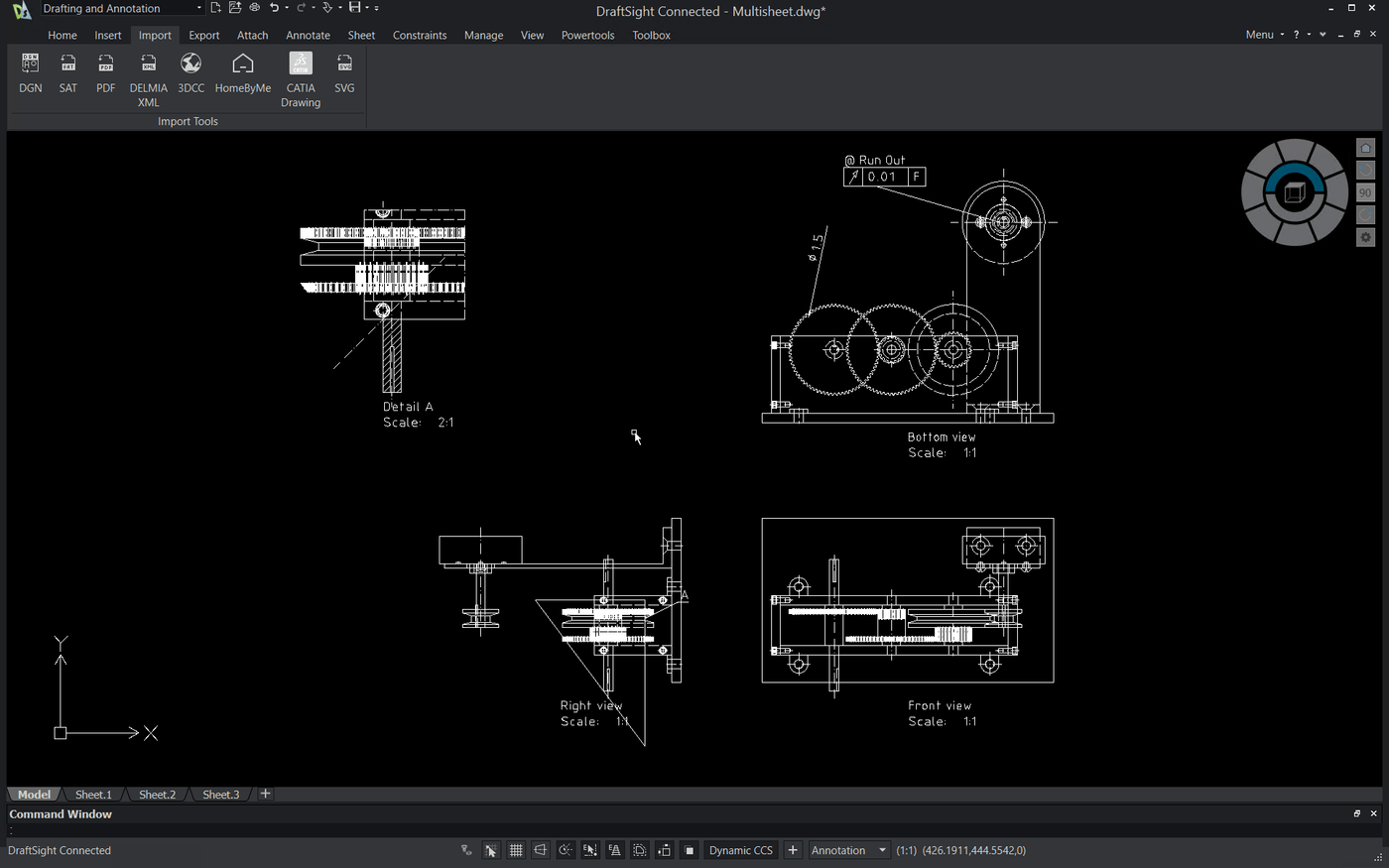Open the Sheet.2 tab
1389x868 pixels.
click(x=156, y=794)
